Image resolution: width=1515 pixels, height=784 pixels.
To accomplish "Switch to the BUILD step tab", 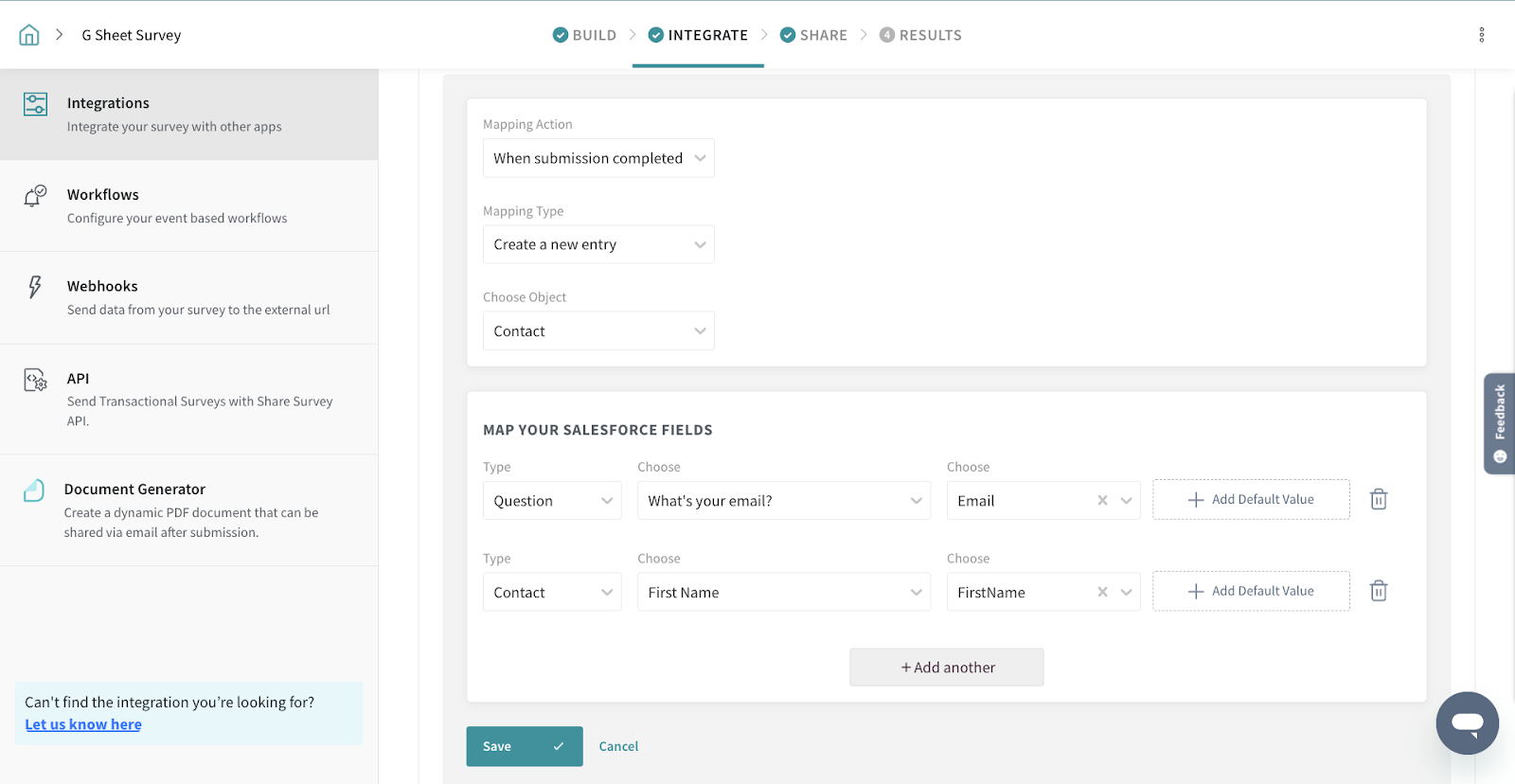I will click(x=585, y=35).
